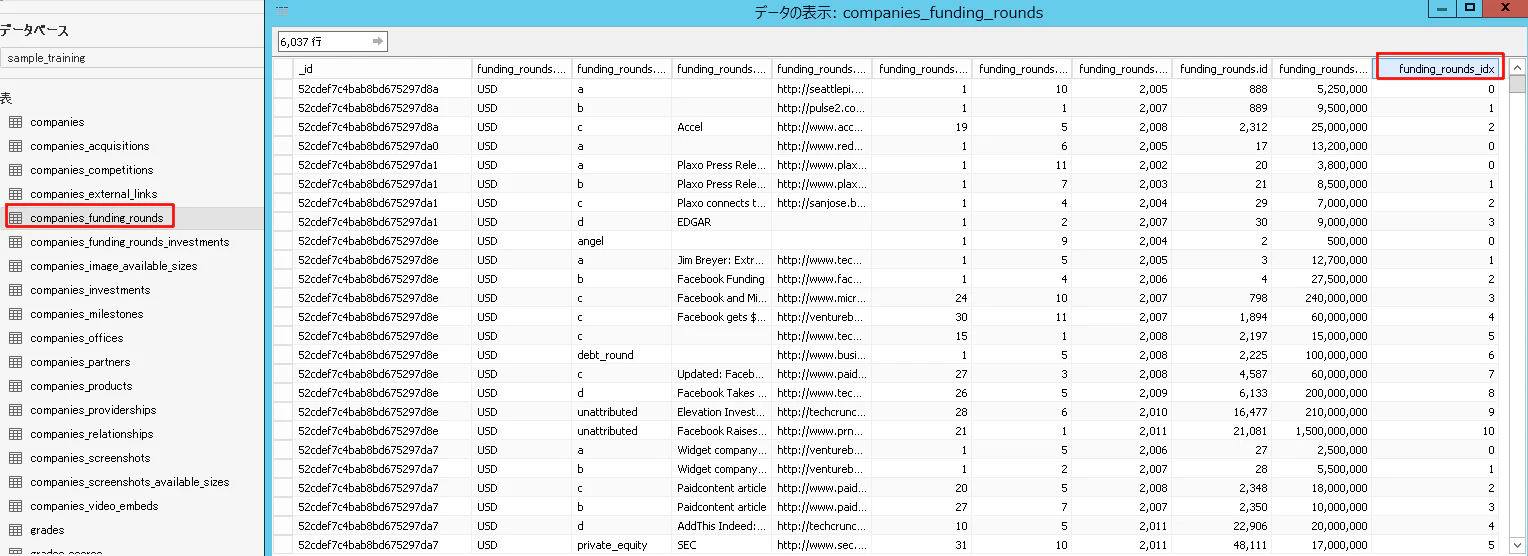The width and height of the screenshot is (1528, 556).
Task: Select the companies table in the list
Action: point(57,122)
